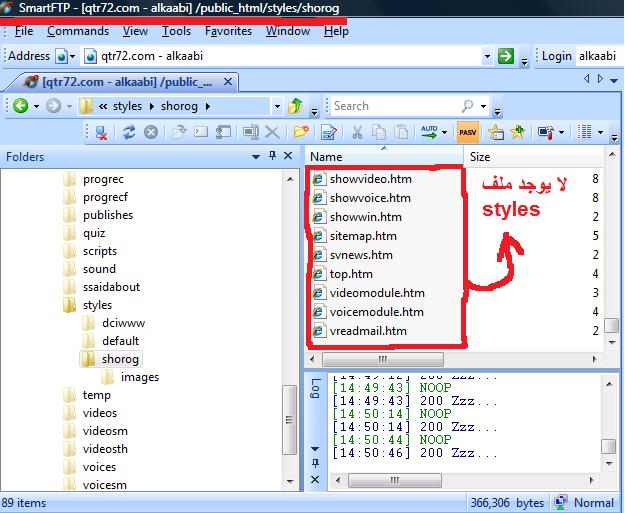The width and height of the screenshot is (625, 513).
Task: Sort files by Size column header
Action: pyautogui.click(x=480, y=157)
